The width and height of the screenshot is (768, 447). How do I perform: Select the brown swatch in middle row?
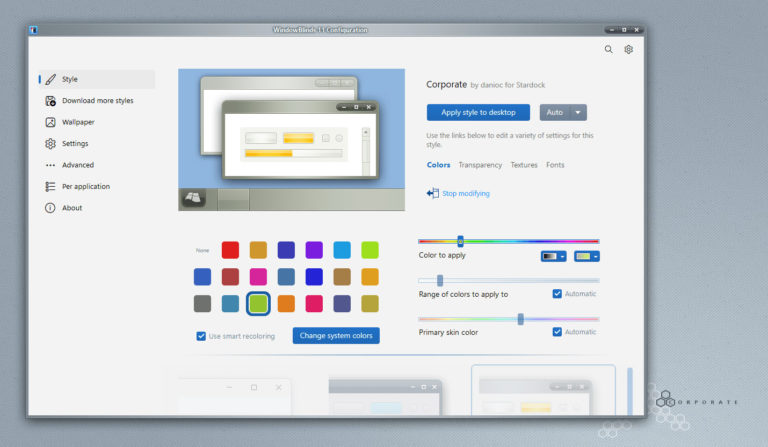tap(342, 277)
